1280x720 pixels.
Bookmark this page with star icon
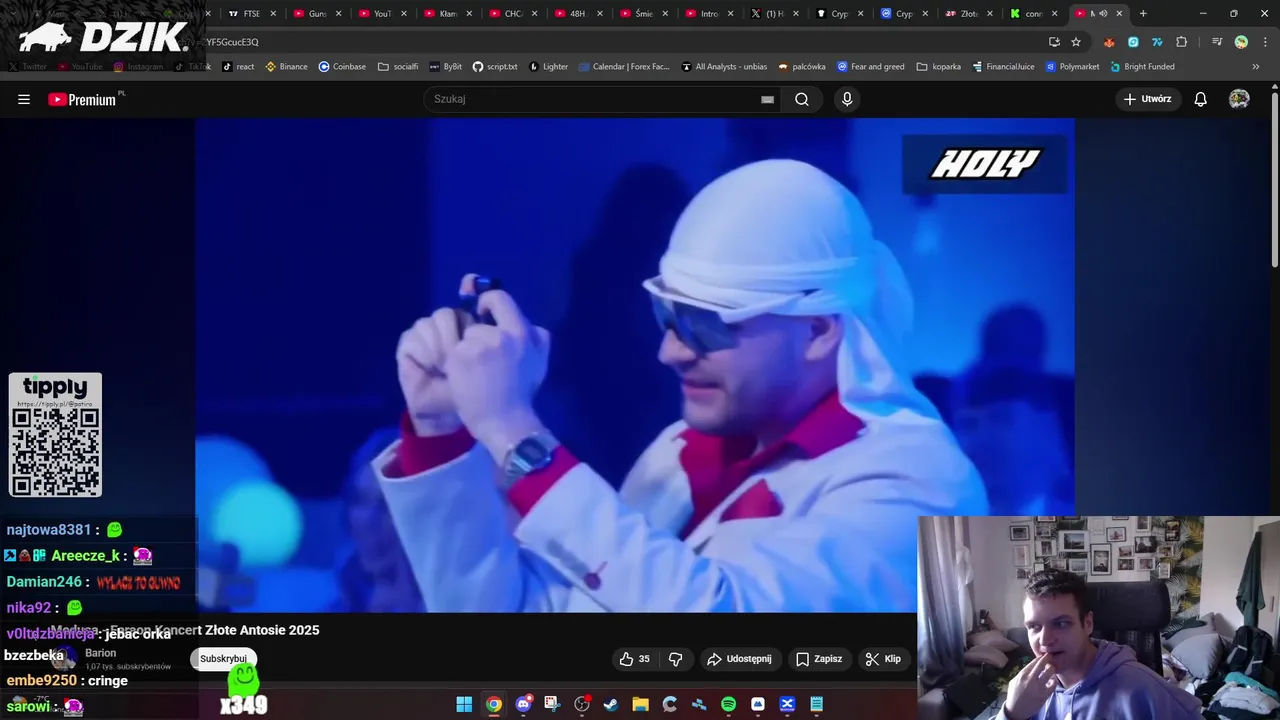pyautogui.click(x=1076, y=42)
